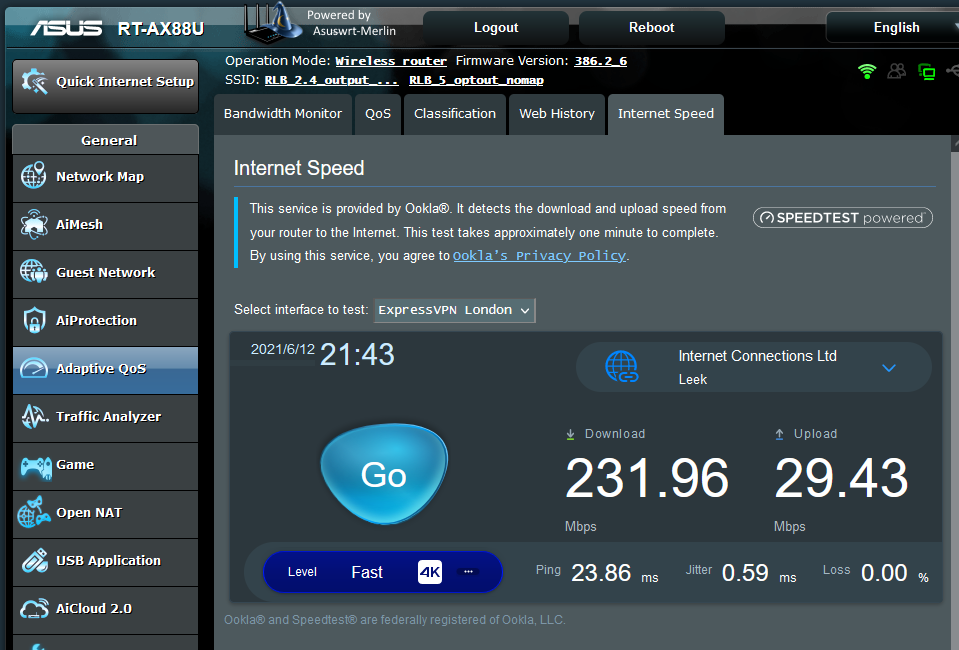
Task: Click the firmware version 386.2_6 link
Action: [x=601, y=61]
